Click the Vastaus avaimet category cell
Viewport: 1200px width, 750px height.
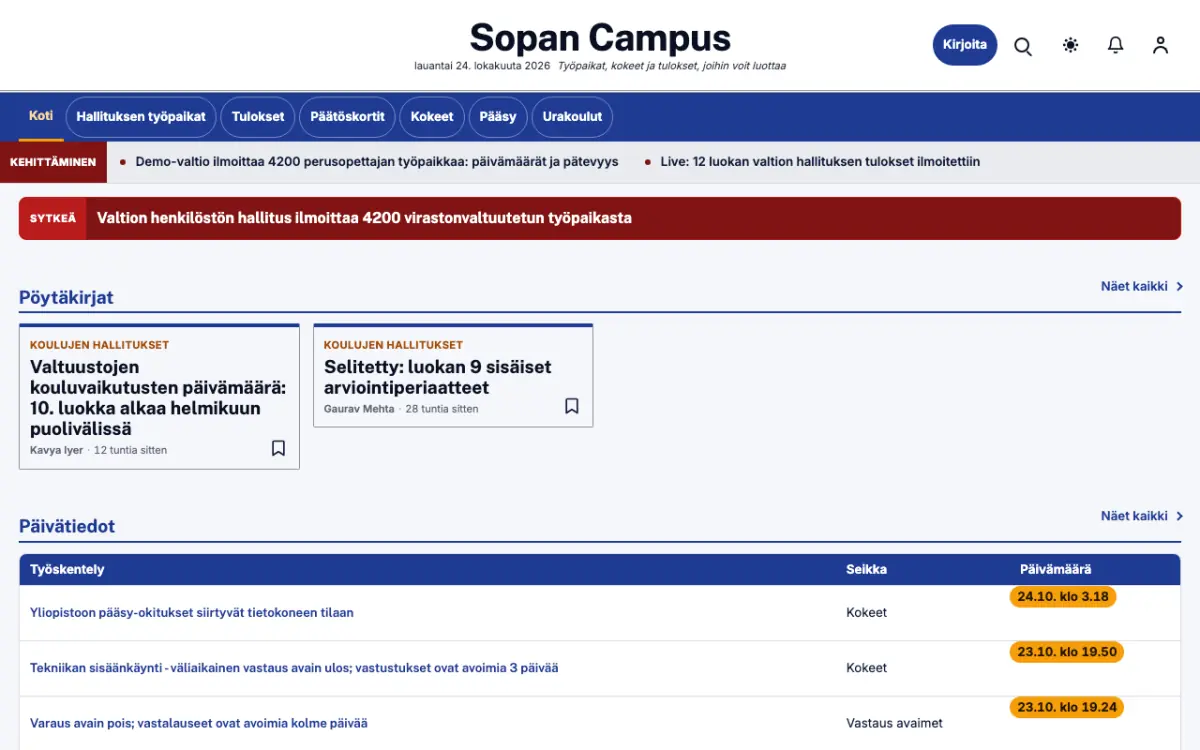pos(894,723)
